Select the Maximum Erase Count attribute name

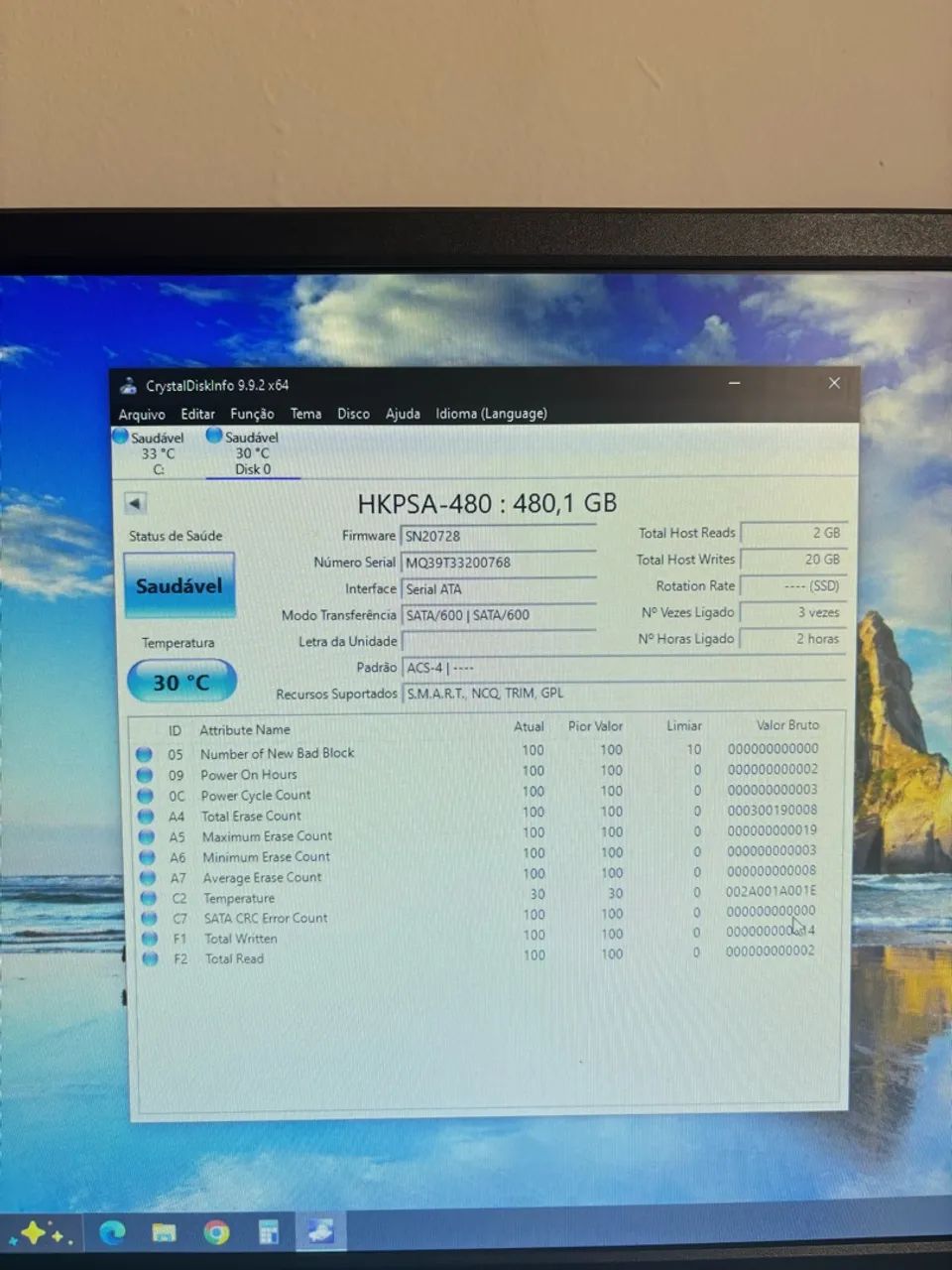click(x=267, y=836)
